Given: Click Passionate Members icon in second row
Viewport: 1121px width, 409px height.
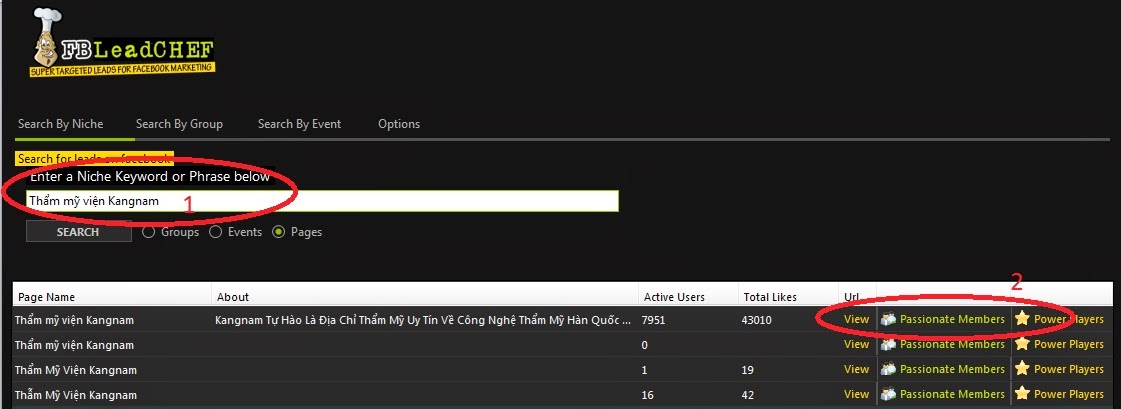Looking at the screenshot, I should tap(888, 344).
